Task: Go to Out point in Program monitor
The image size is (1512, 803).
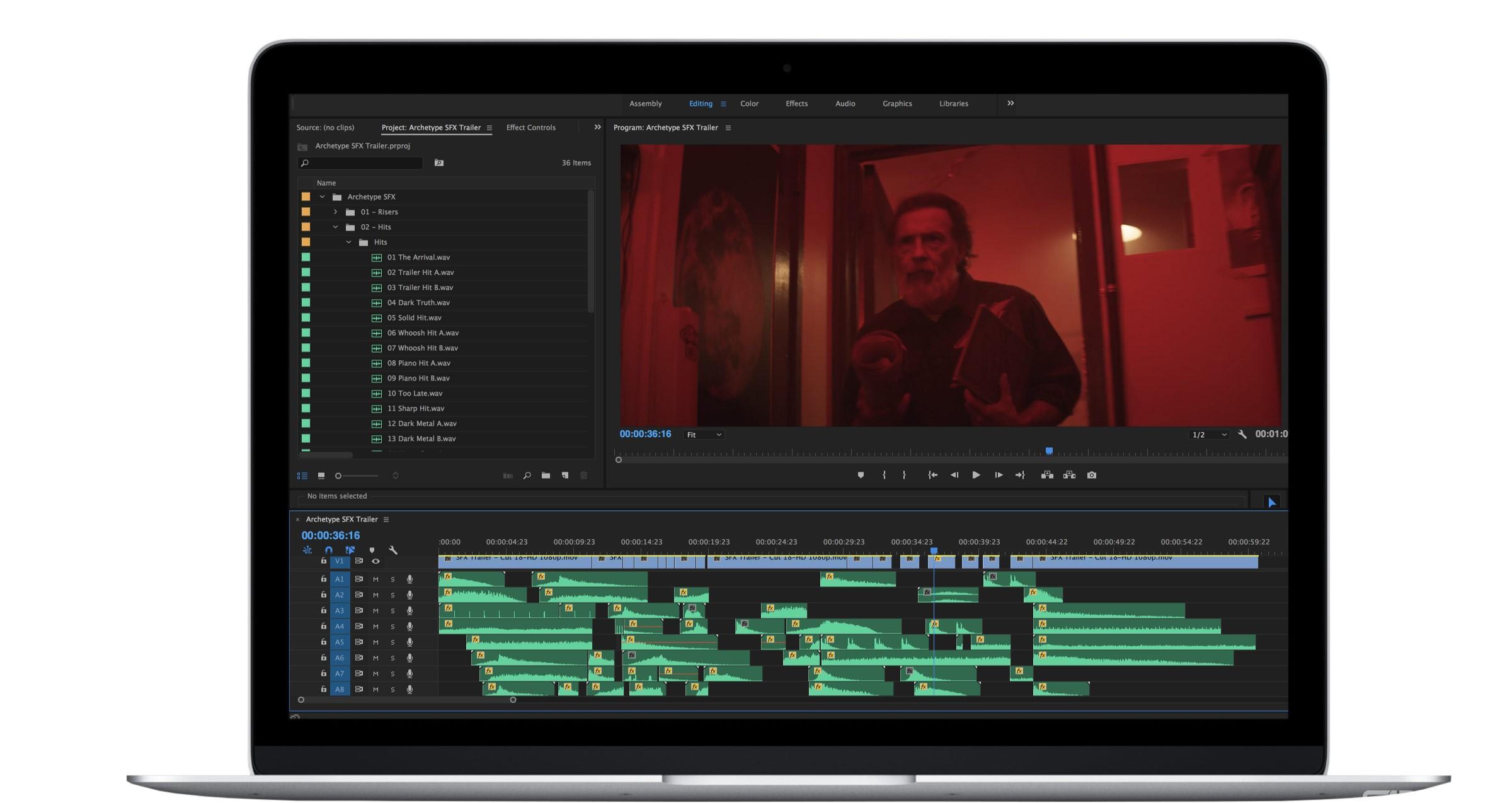Action: point(1020,475)
